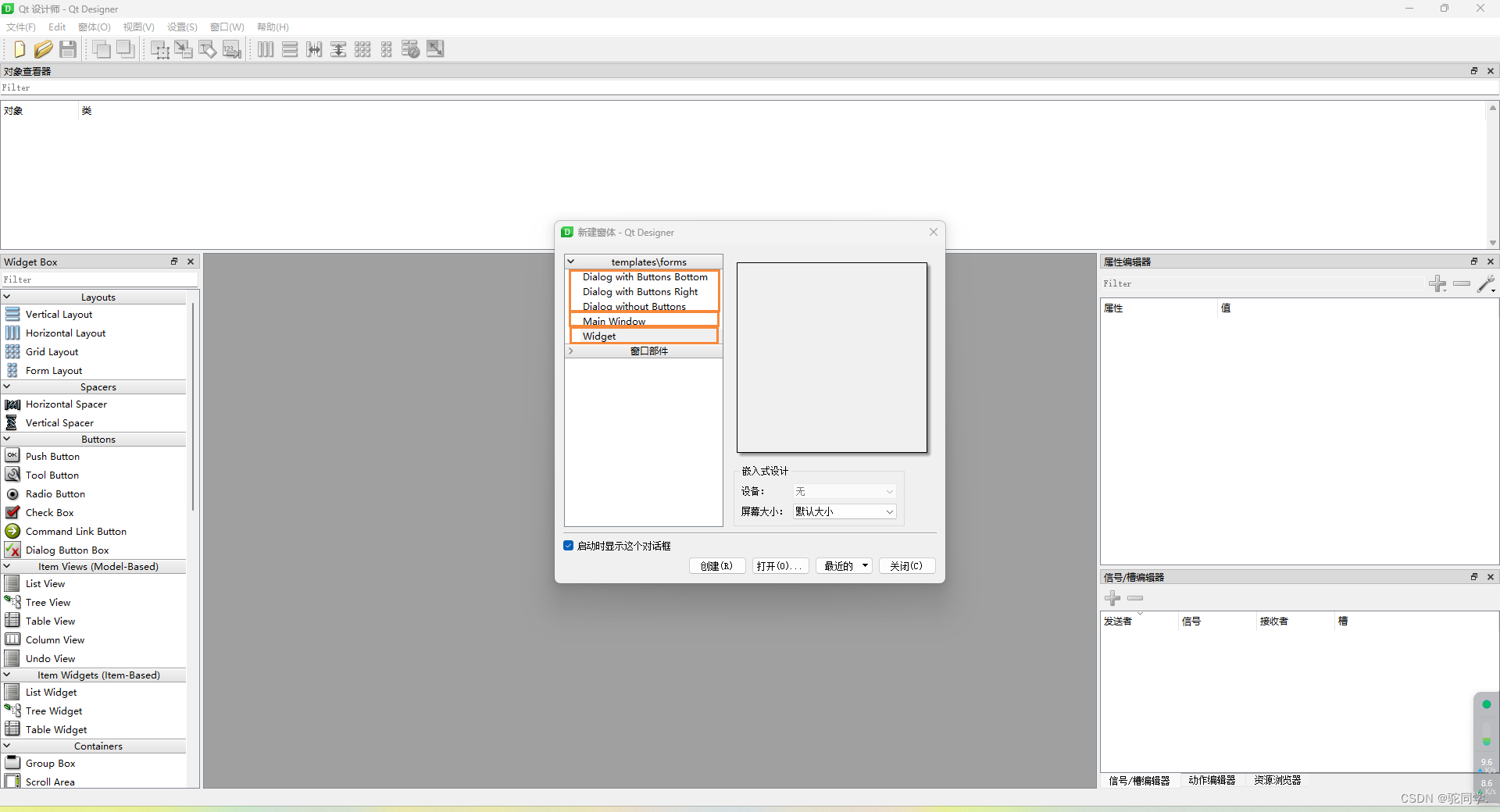Open the 视图(V) menu
Screen dimensions: 1500x812
(x=138, y=27)
